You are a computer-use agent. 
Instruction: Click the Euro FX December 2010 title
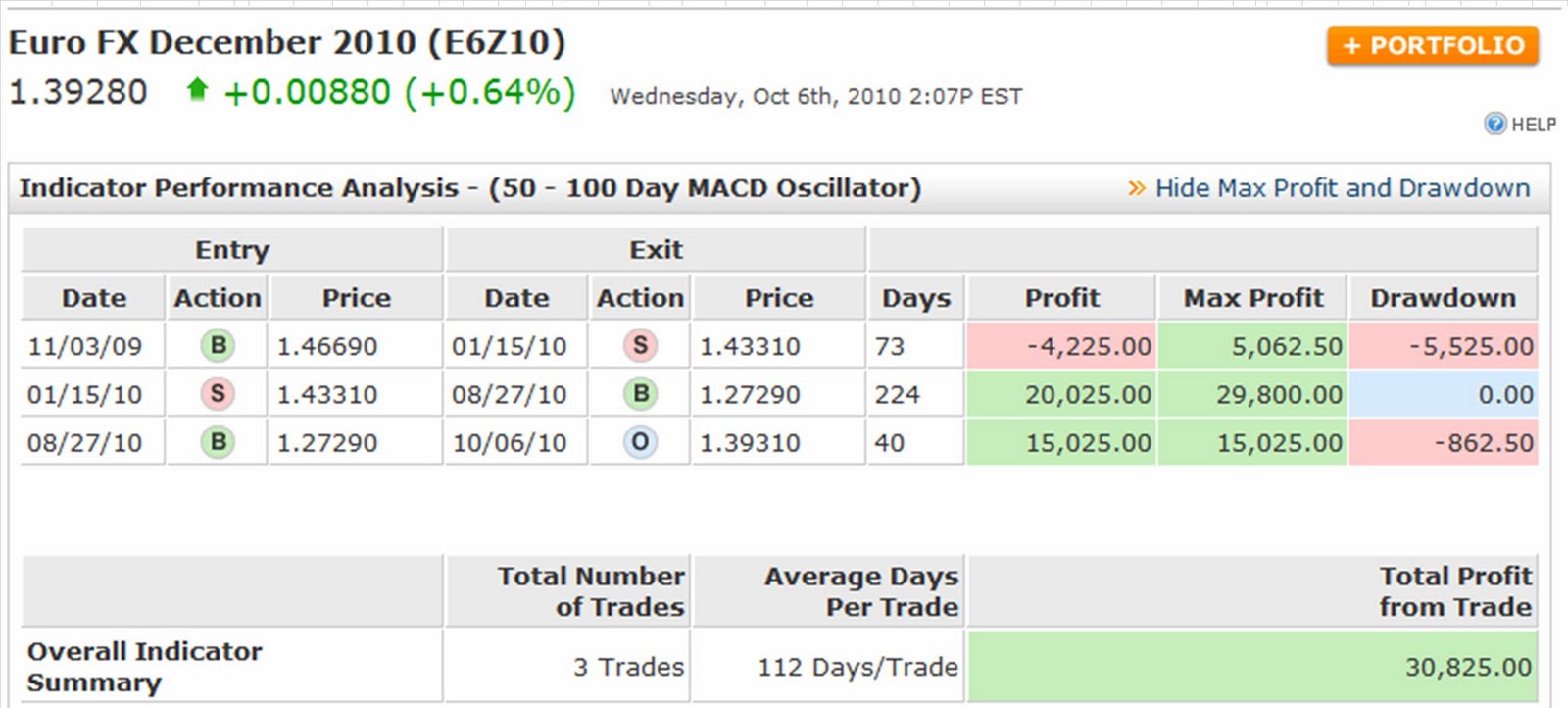click(287, 43)
